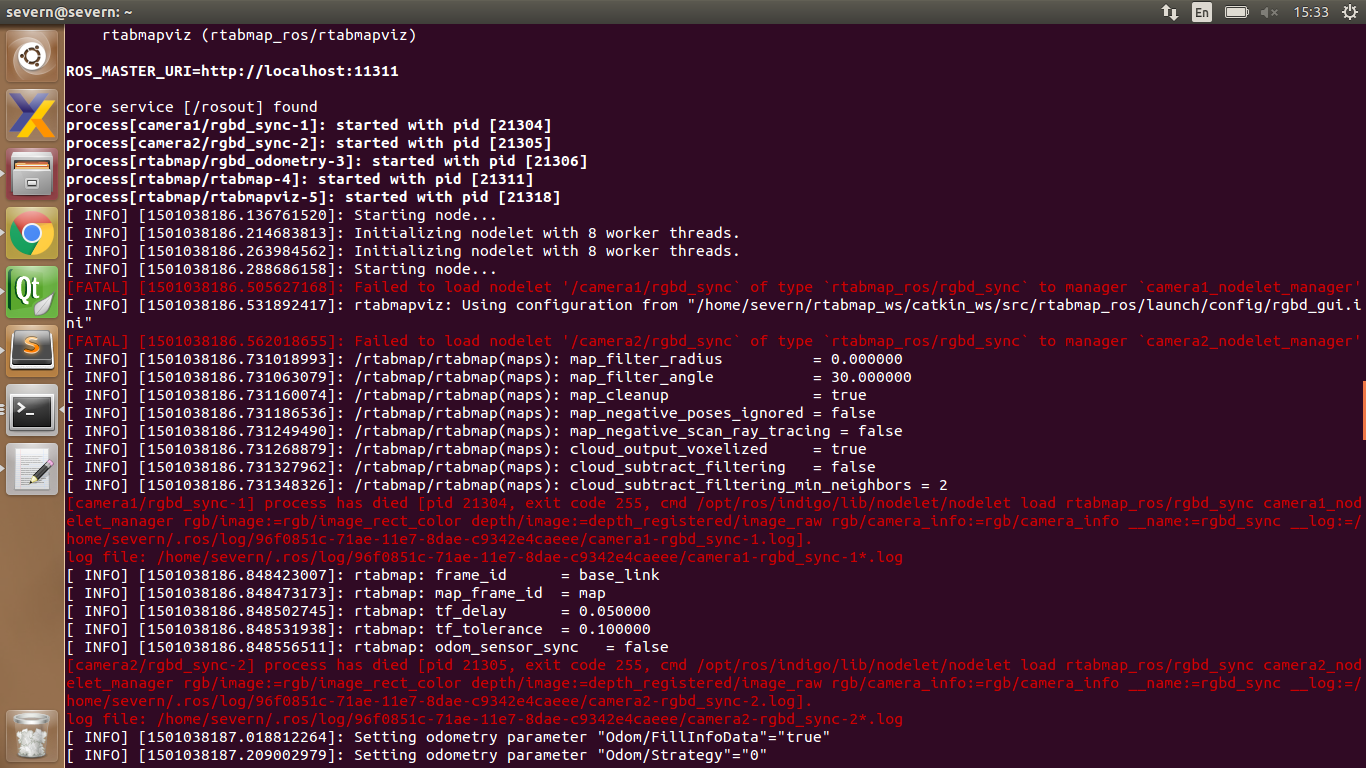1366x768 pixels.
Task: Click the 'cloud_subtract_filtering = false' line
Action: coord(471,467)
